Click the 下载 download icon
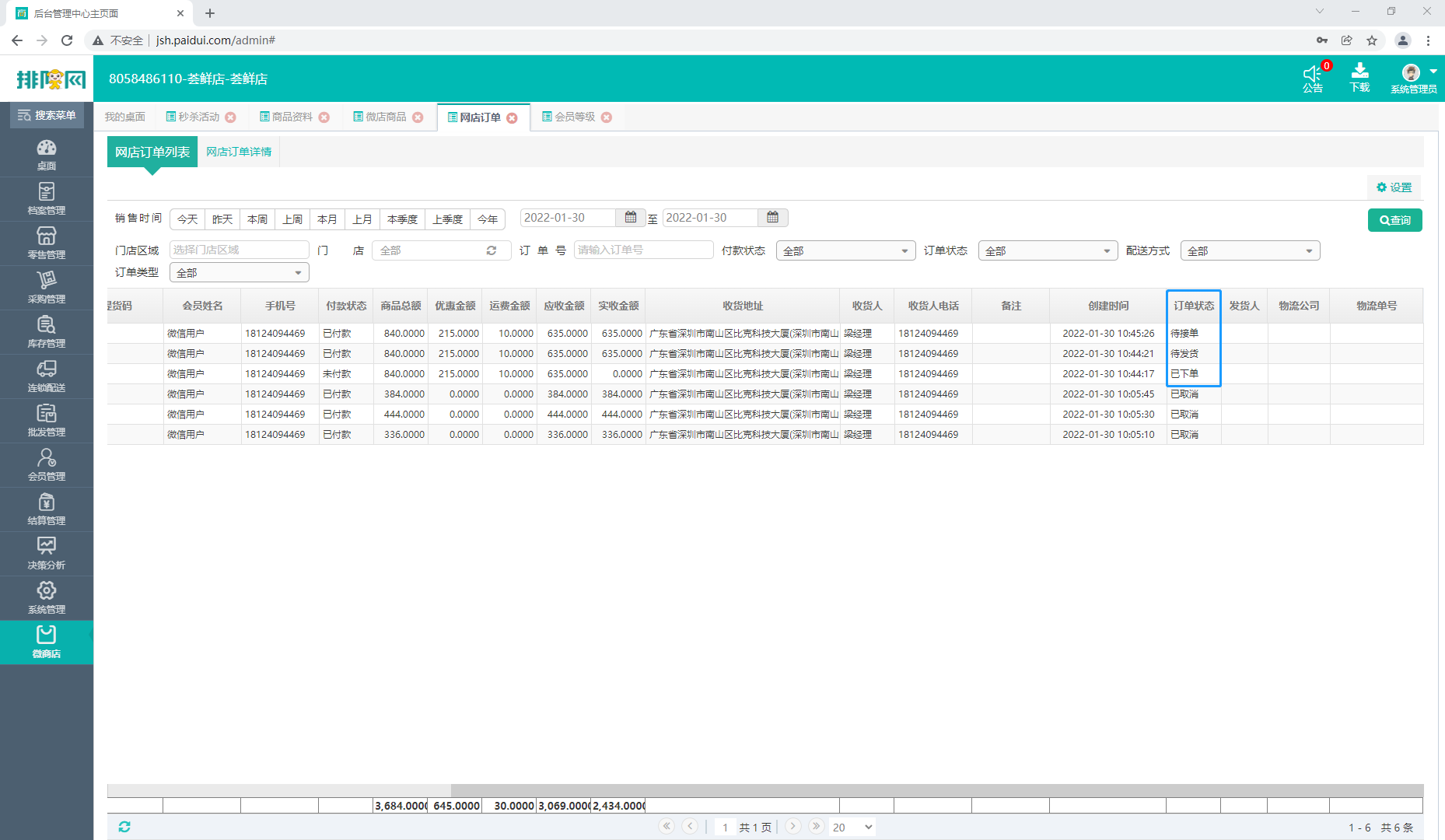This screenshot has height=840, width=1445. pyautogui.click(x=1359, y=78)
